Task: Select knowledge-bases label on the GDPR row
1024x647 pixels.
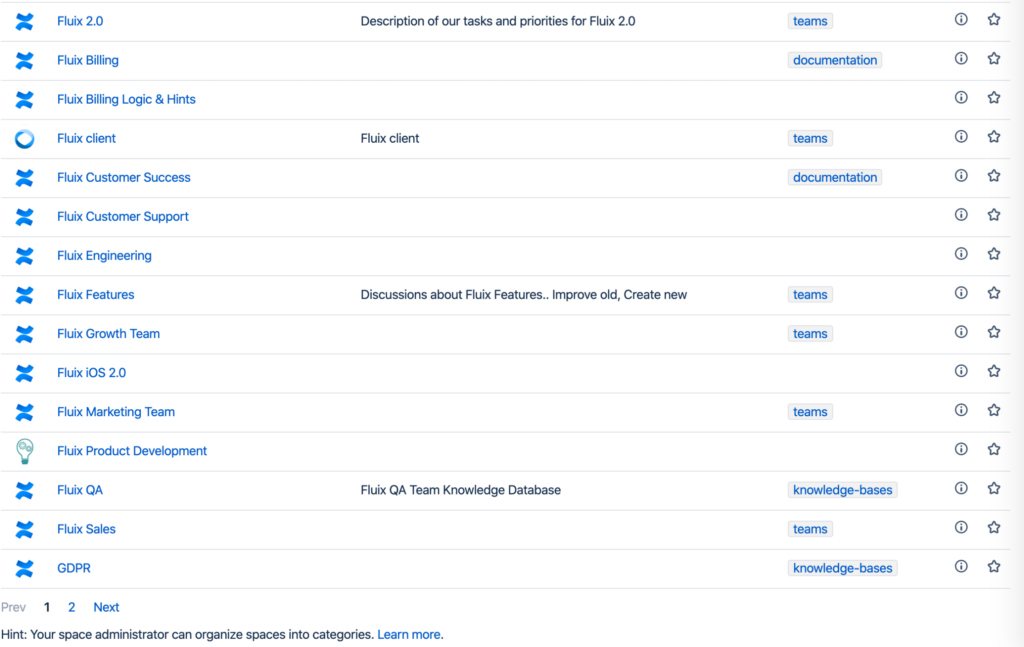Action: click(x=842, y=568)
